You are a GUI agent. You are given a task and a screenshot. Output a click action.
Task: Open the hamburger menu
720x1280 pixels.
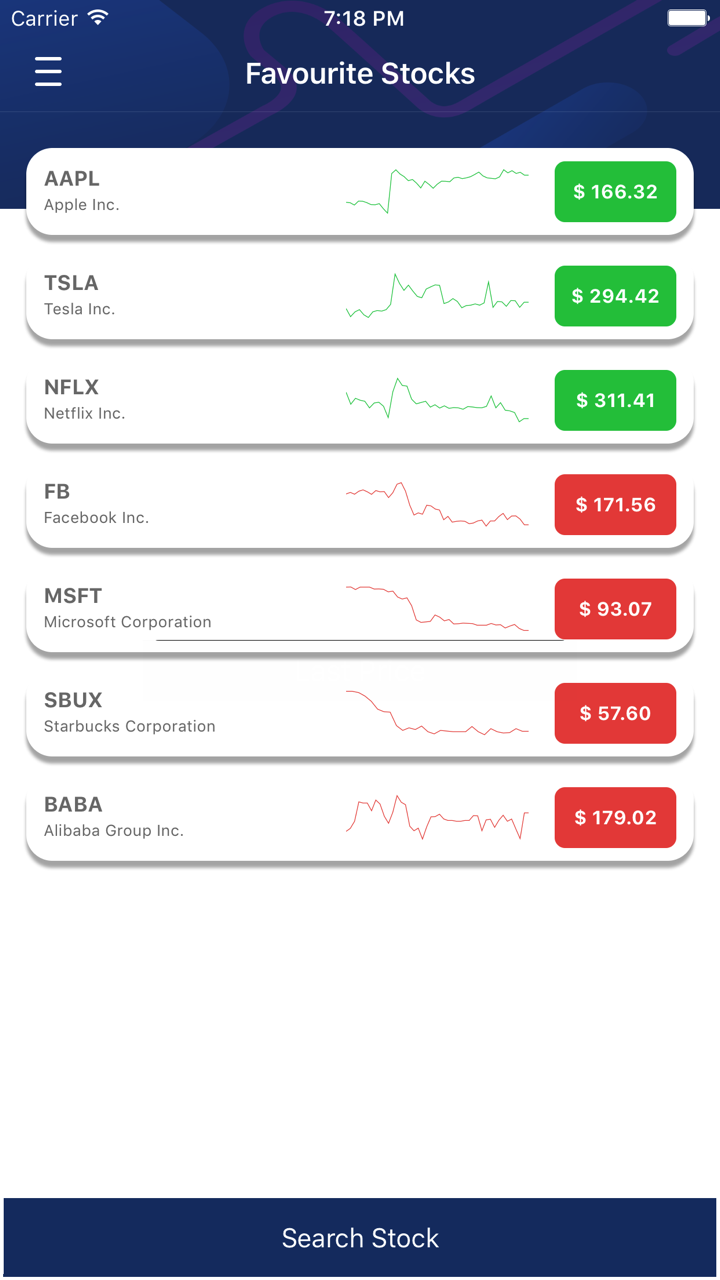pyautogui.click(x=48, y=72)
